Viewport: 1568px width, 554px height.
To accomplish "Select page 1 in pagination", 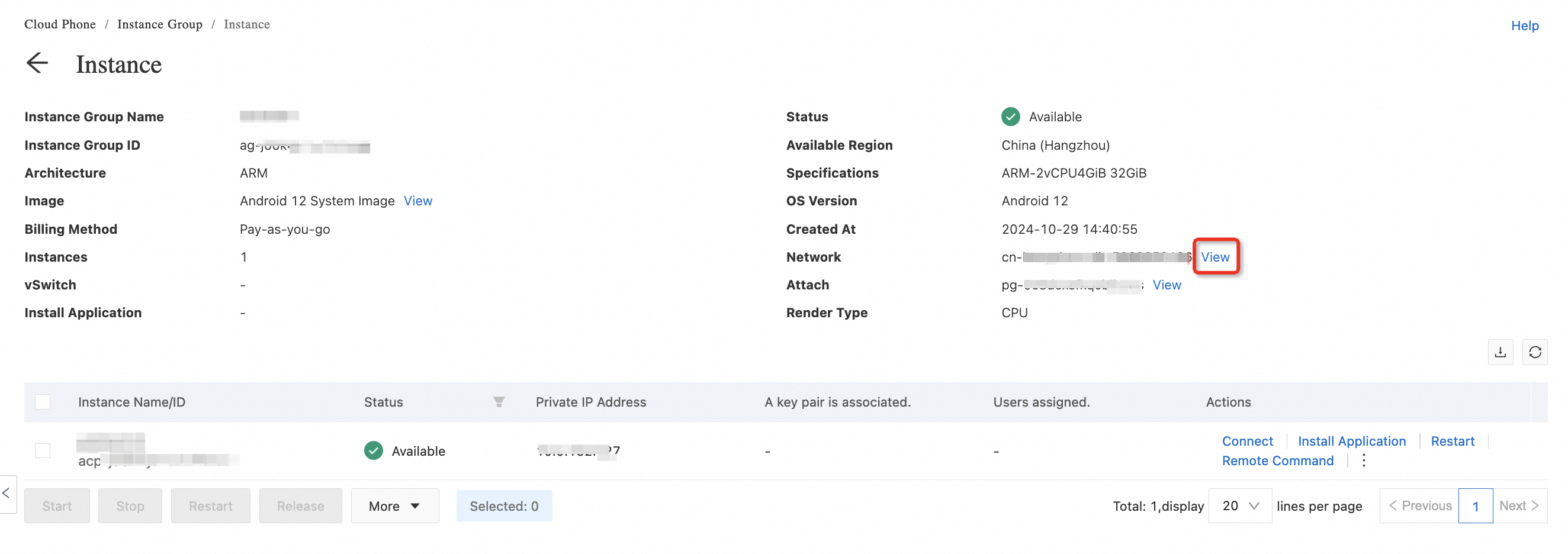I will point(1475,506).
